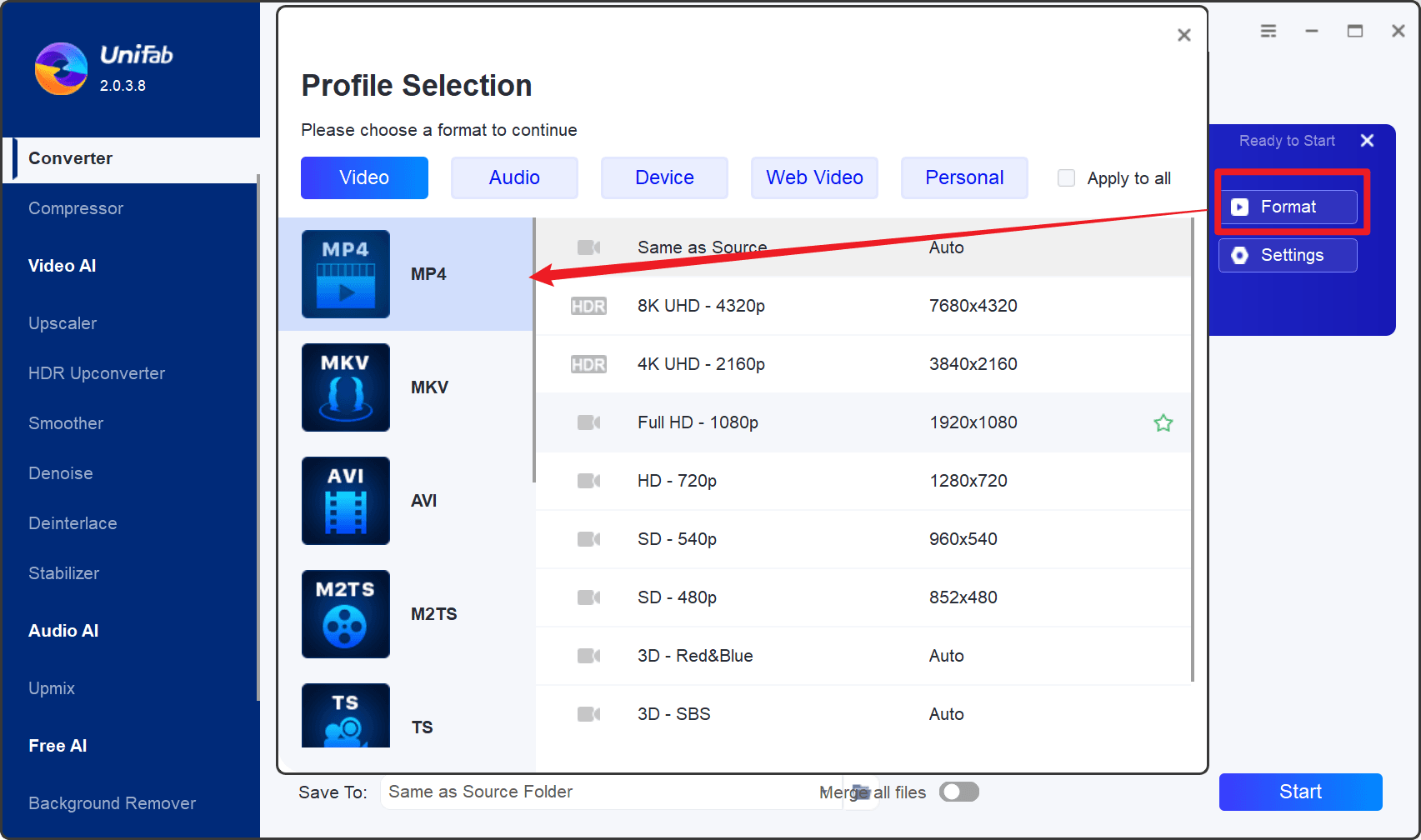Click the Format button play icon
This screenshot has height=840, width=1421.
(x=1240, y=207)
